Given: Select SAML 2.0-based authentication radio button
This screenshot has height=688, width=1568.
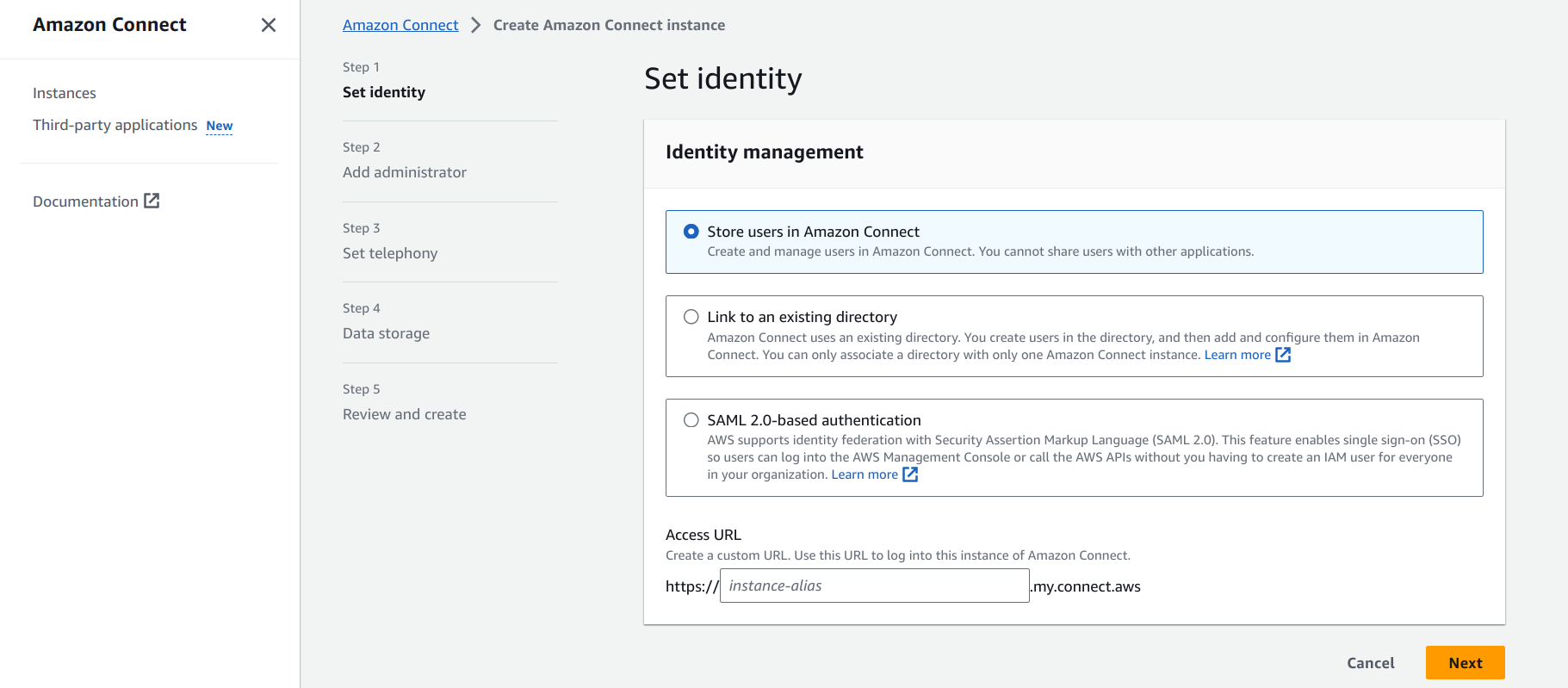Looking at the screenshot, I should tap(691, 420).
